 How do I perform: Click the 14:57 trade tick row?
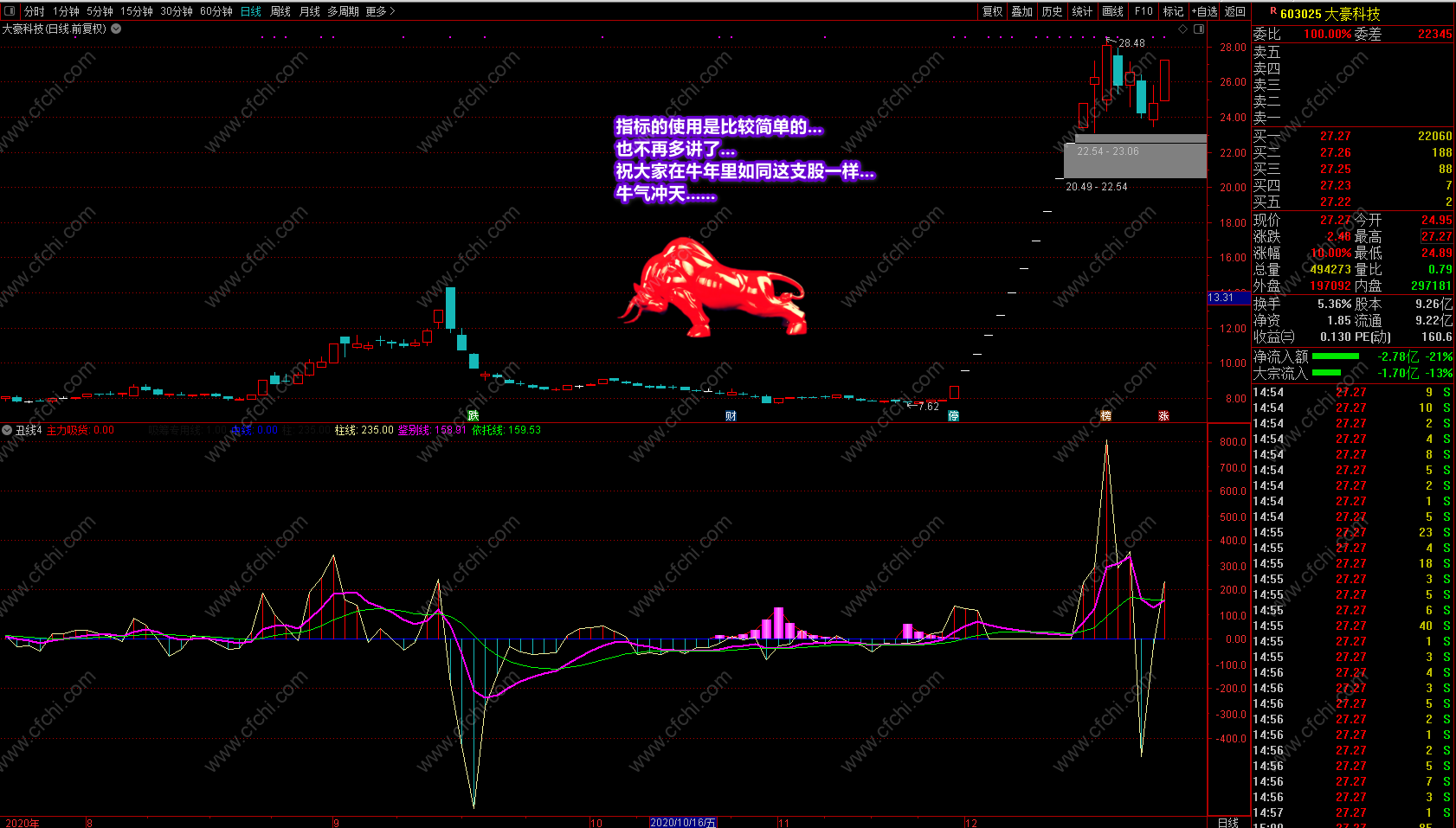coord(1353,812)
